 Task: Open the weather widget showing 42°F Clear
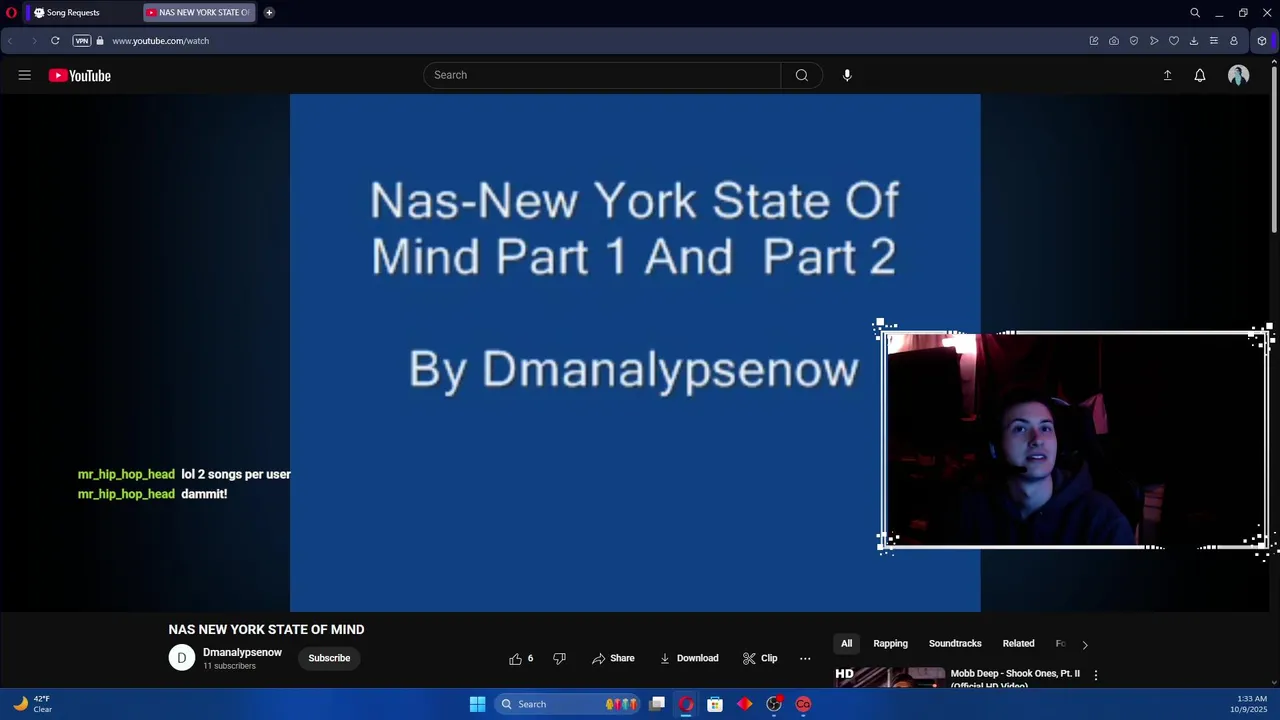(31, 704)
